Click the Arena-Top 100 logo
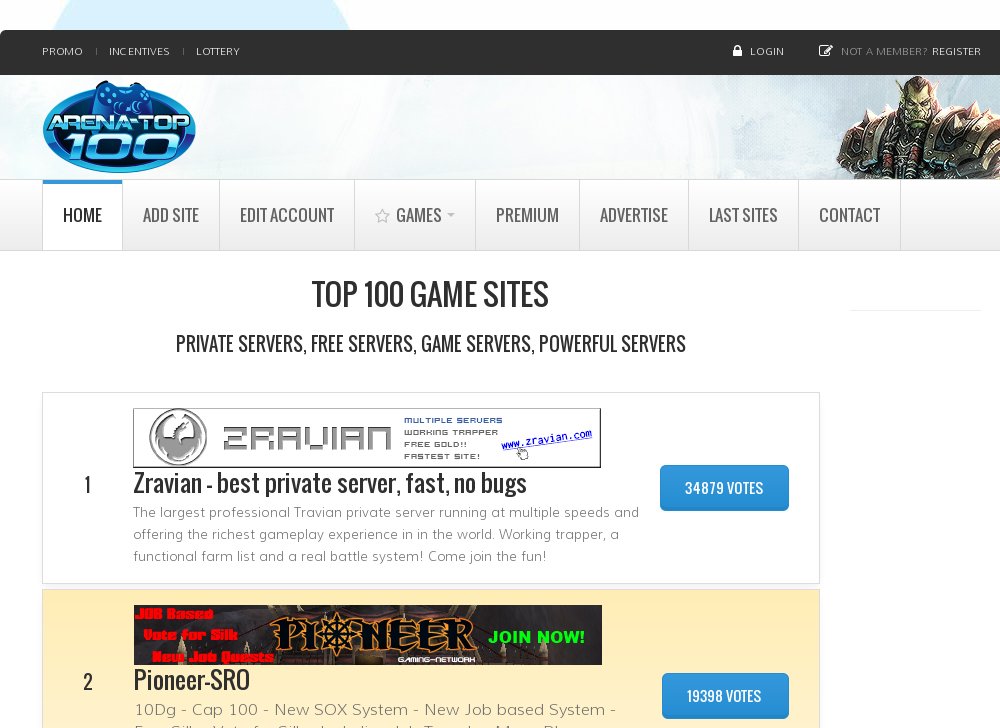The image size is (1000, 728). pyautogui.click(x=119, y=128)
